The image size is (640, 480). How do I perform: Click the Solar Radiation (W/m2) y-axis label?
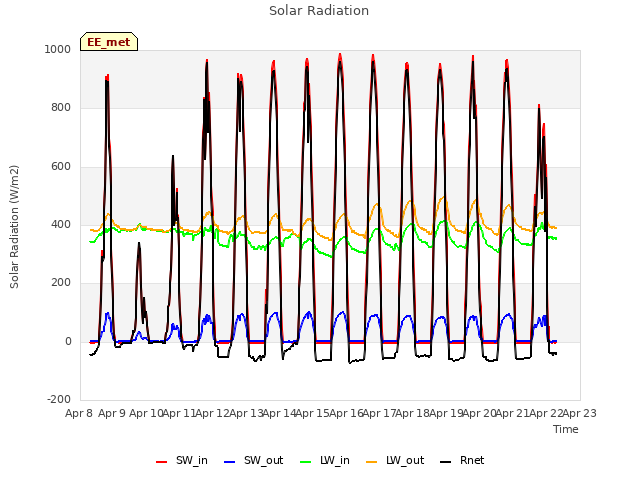[x=14, y=227]
